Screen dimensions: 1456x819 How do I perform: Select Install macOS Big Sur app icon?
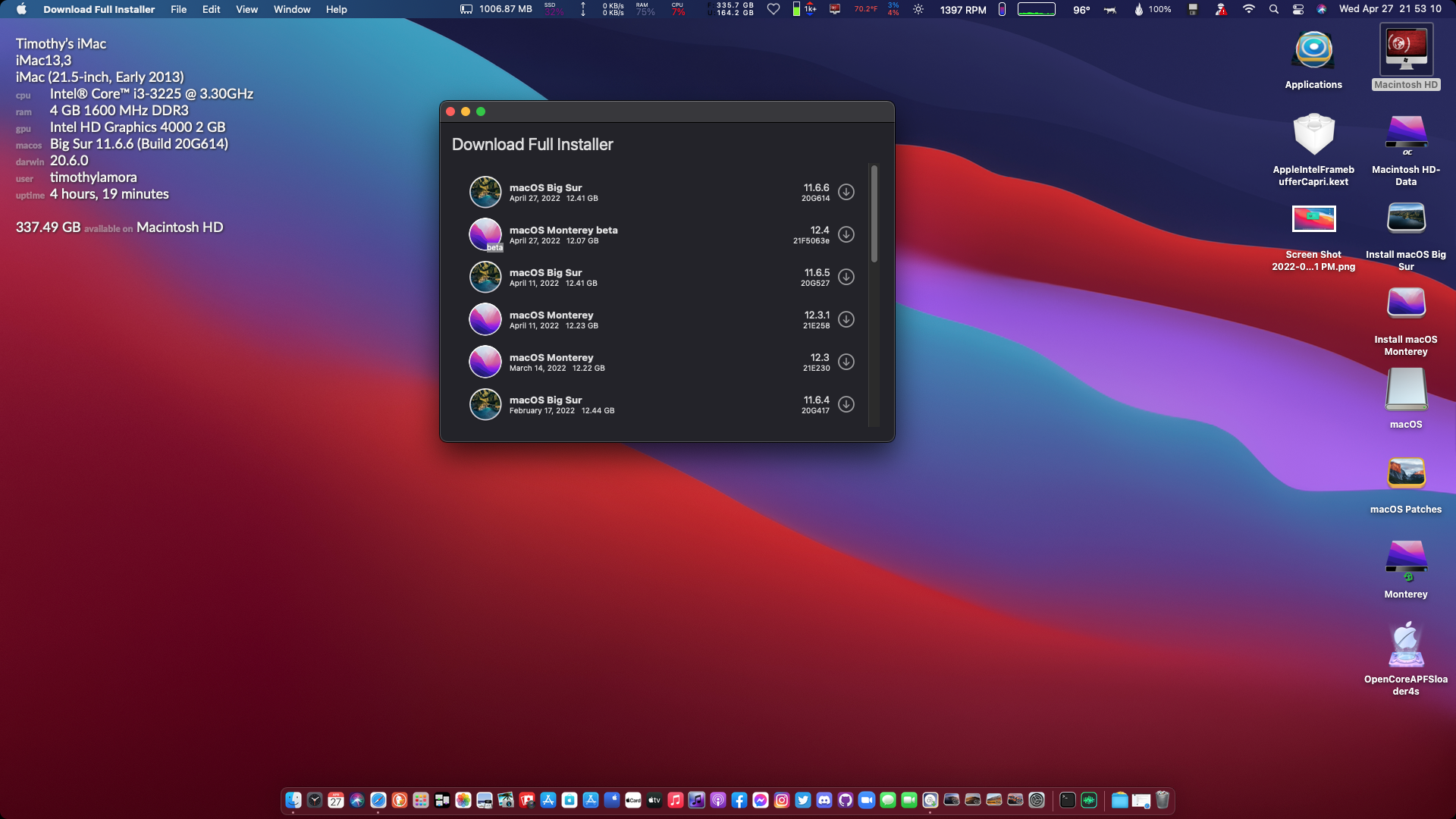1406,219
